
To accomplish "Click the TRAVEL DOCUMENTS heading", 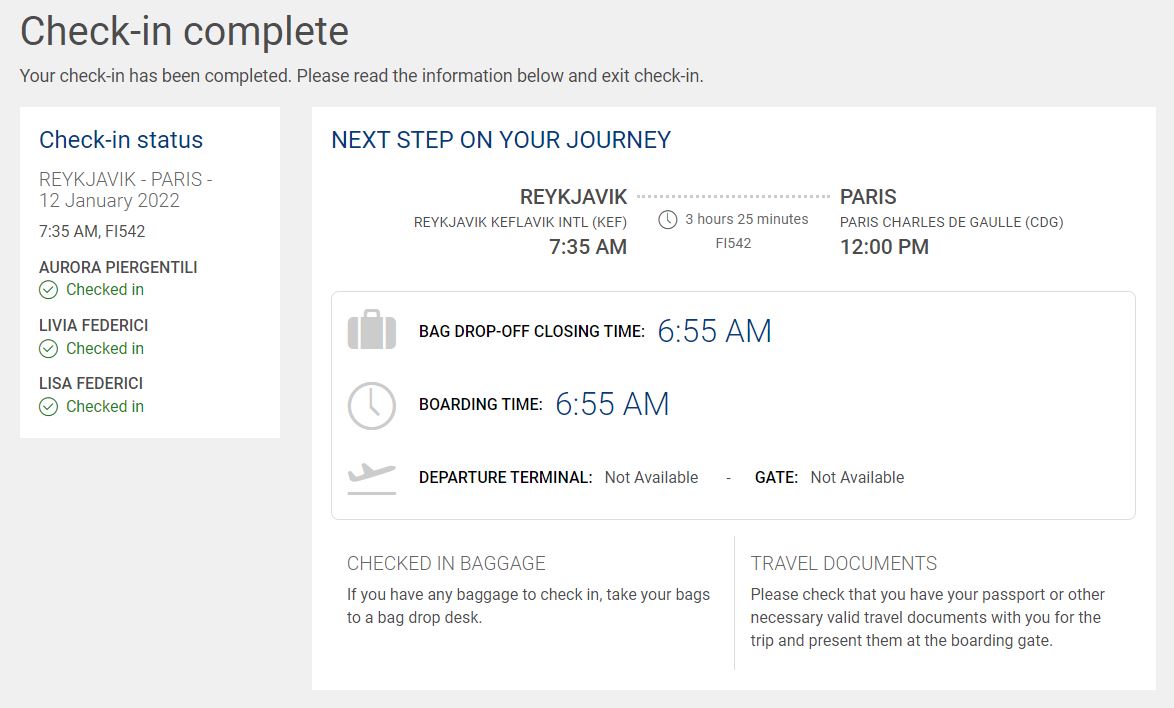I will (x=844, y=564).
